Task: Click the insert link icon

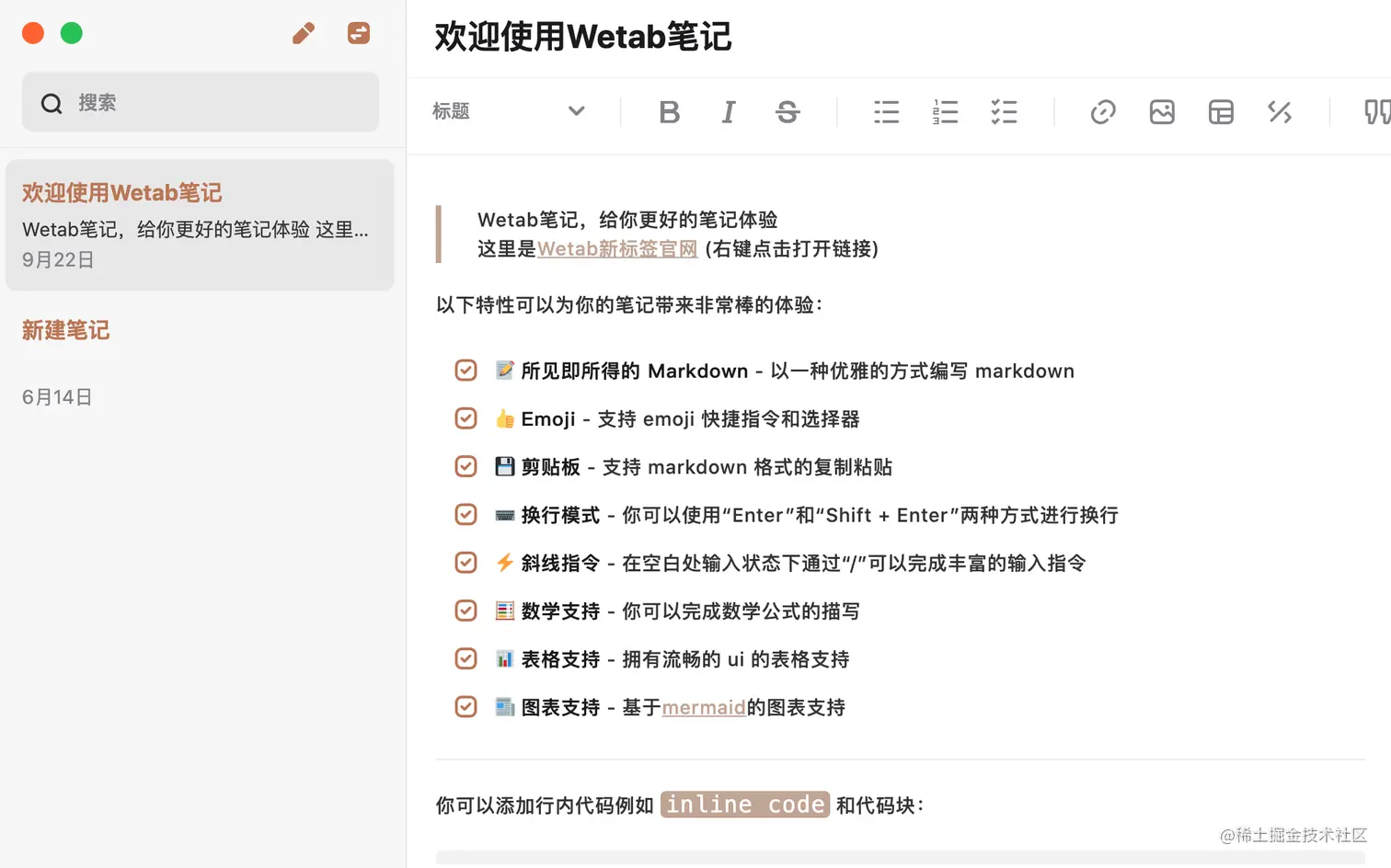Action: (x=1103, y=112)
